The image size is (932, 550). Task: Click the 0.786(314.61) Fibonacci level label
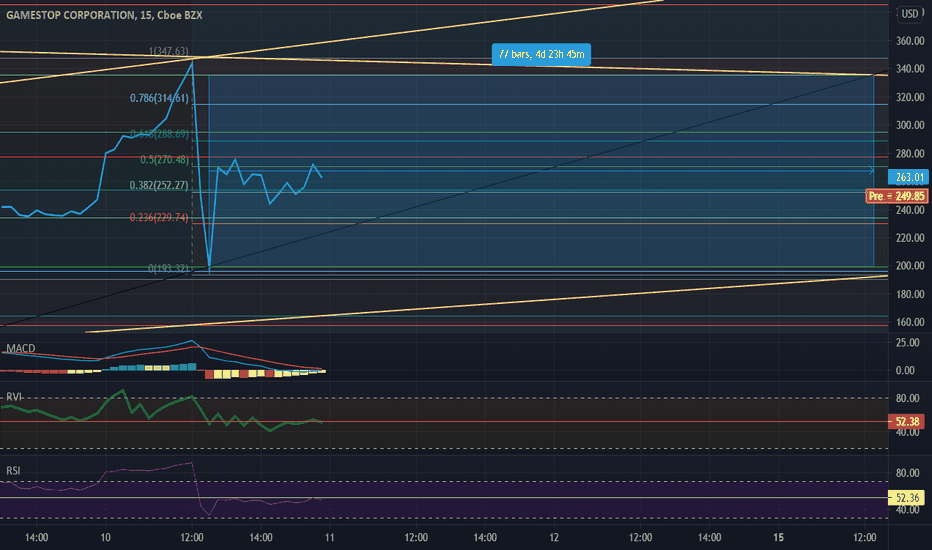click(x=159, y=98)
